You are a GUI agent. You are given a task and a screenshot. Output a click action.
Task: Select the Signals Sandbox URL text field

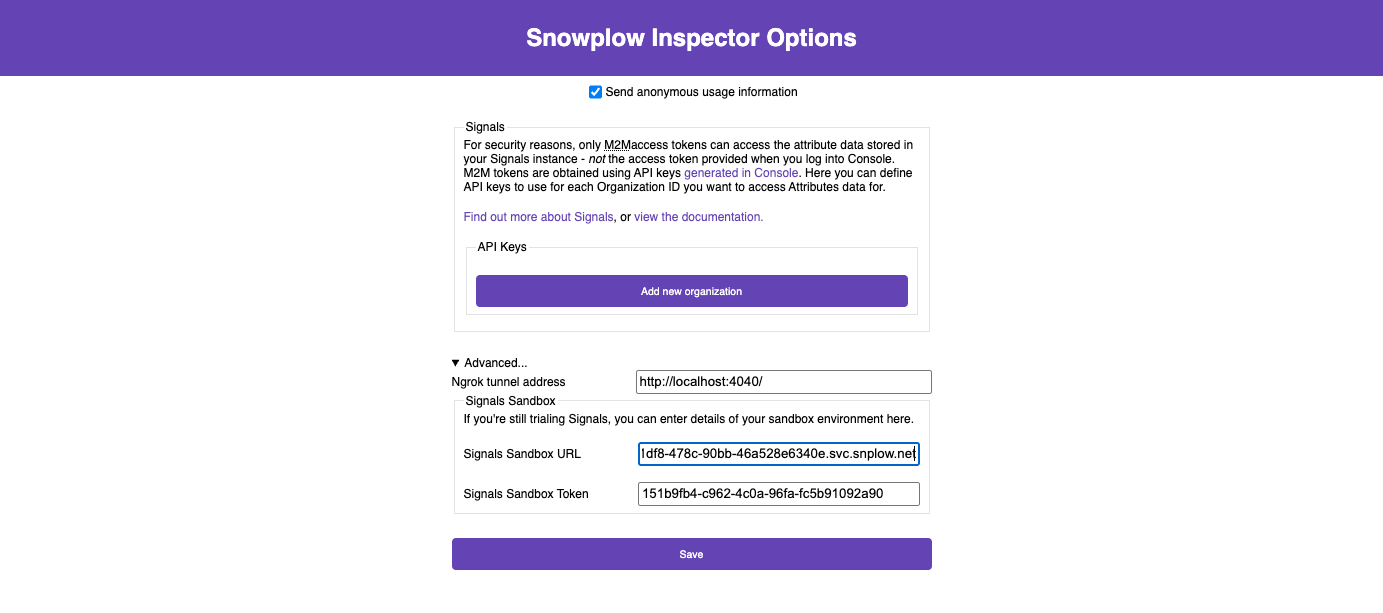coord(778,453)
